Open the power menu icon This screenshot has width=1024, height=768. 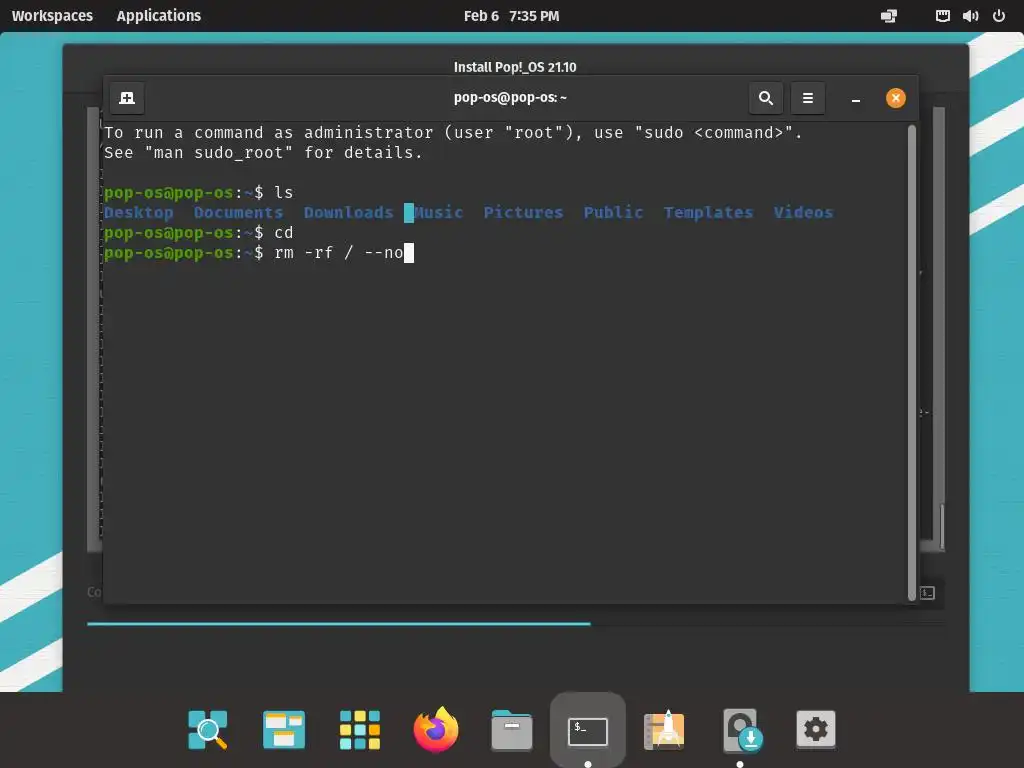tap(999, 16)
